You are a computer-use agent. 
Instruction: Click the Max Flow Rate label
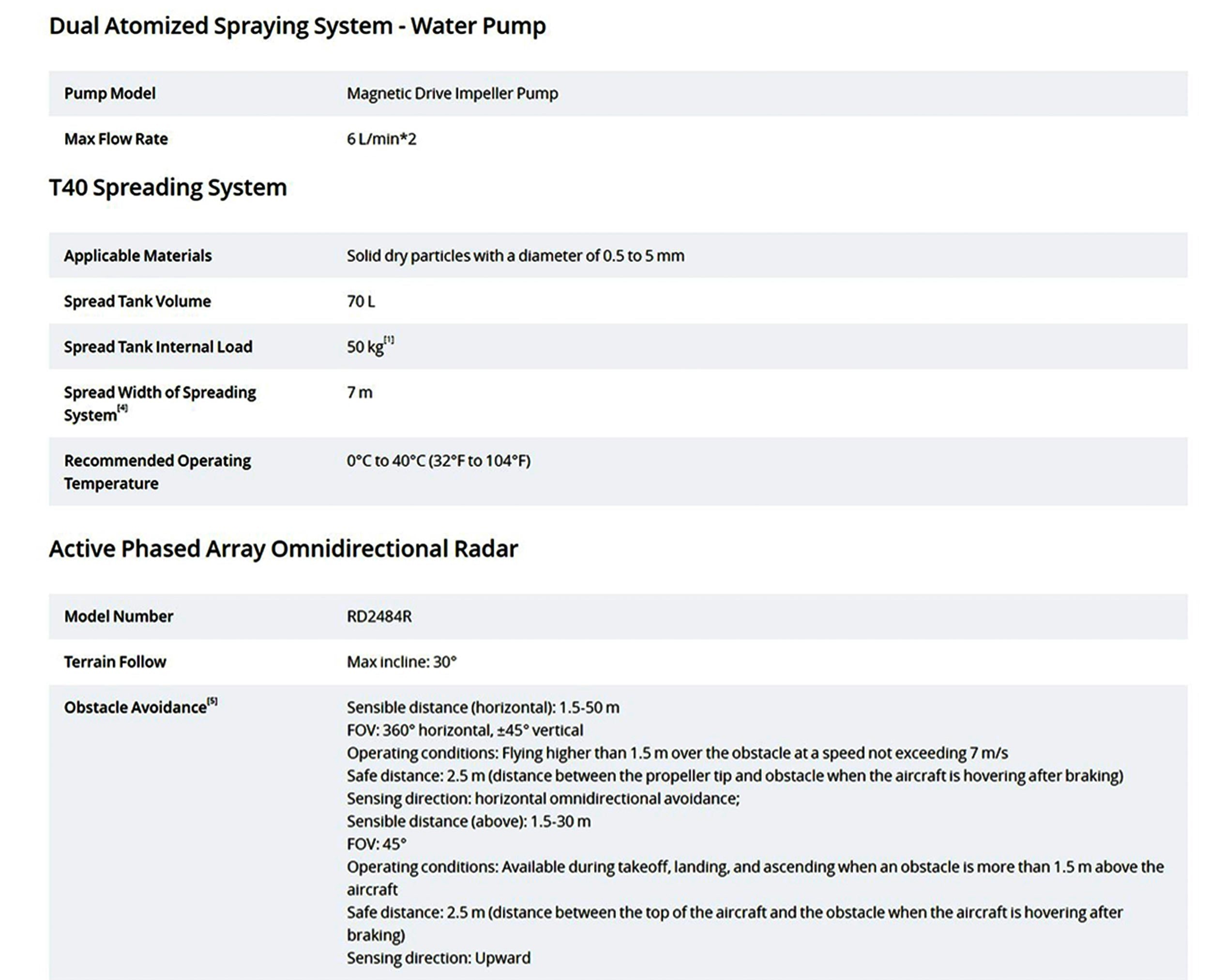coord(116,139)
